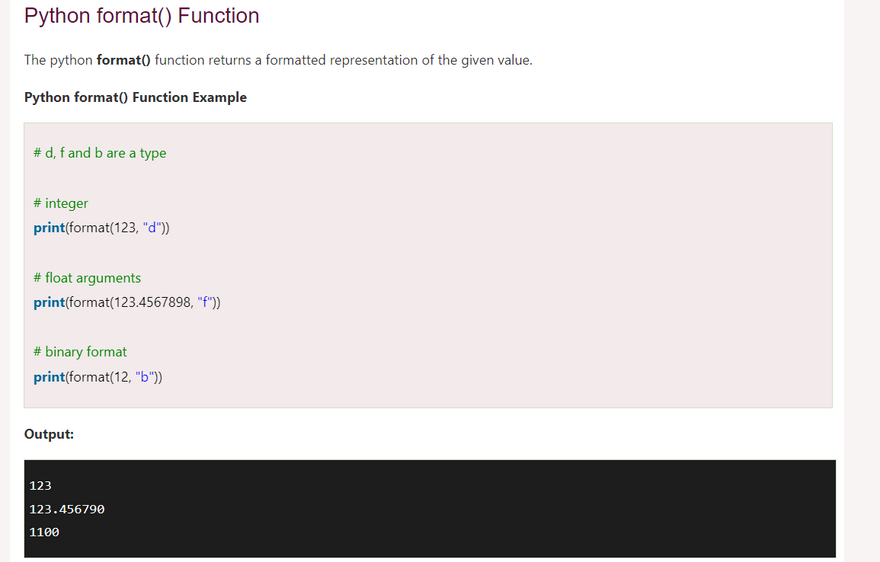Click the '# float arguments' comment
Image resolution: width=880 pixels, height=562 pixels.
click(87, 278)
